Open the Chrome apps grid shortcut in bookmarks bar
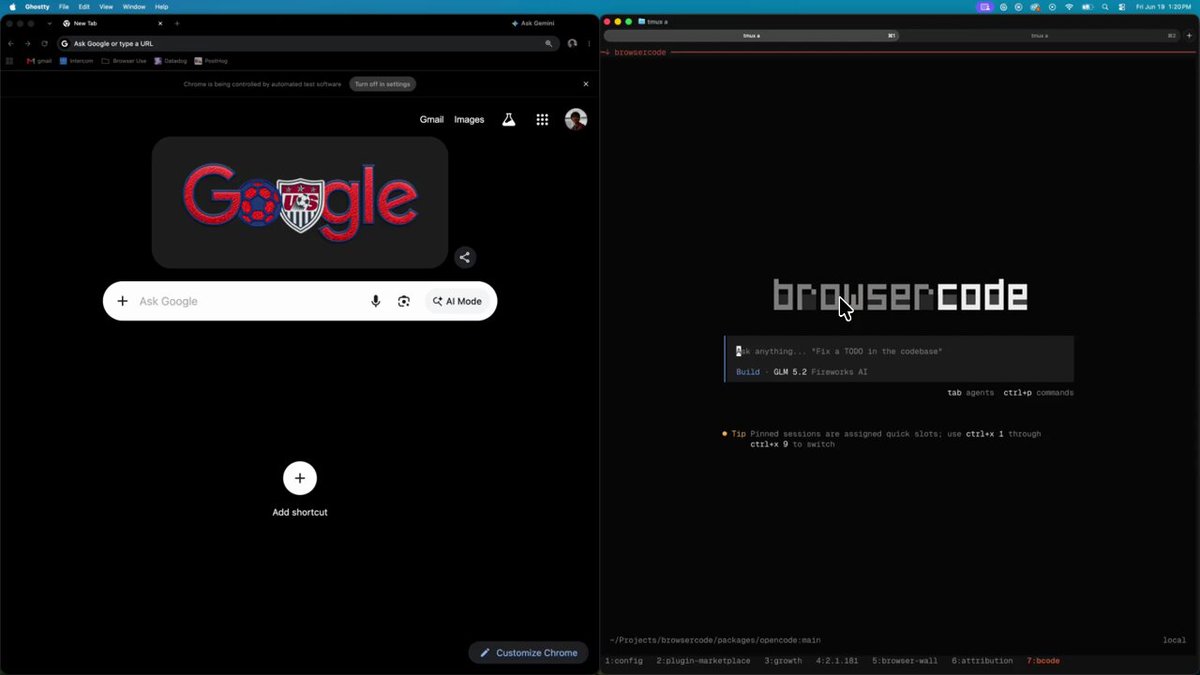 point(10,61)
